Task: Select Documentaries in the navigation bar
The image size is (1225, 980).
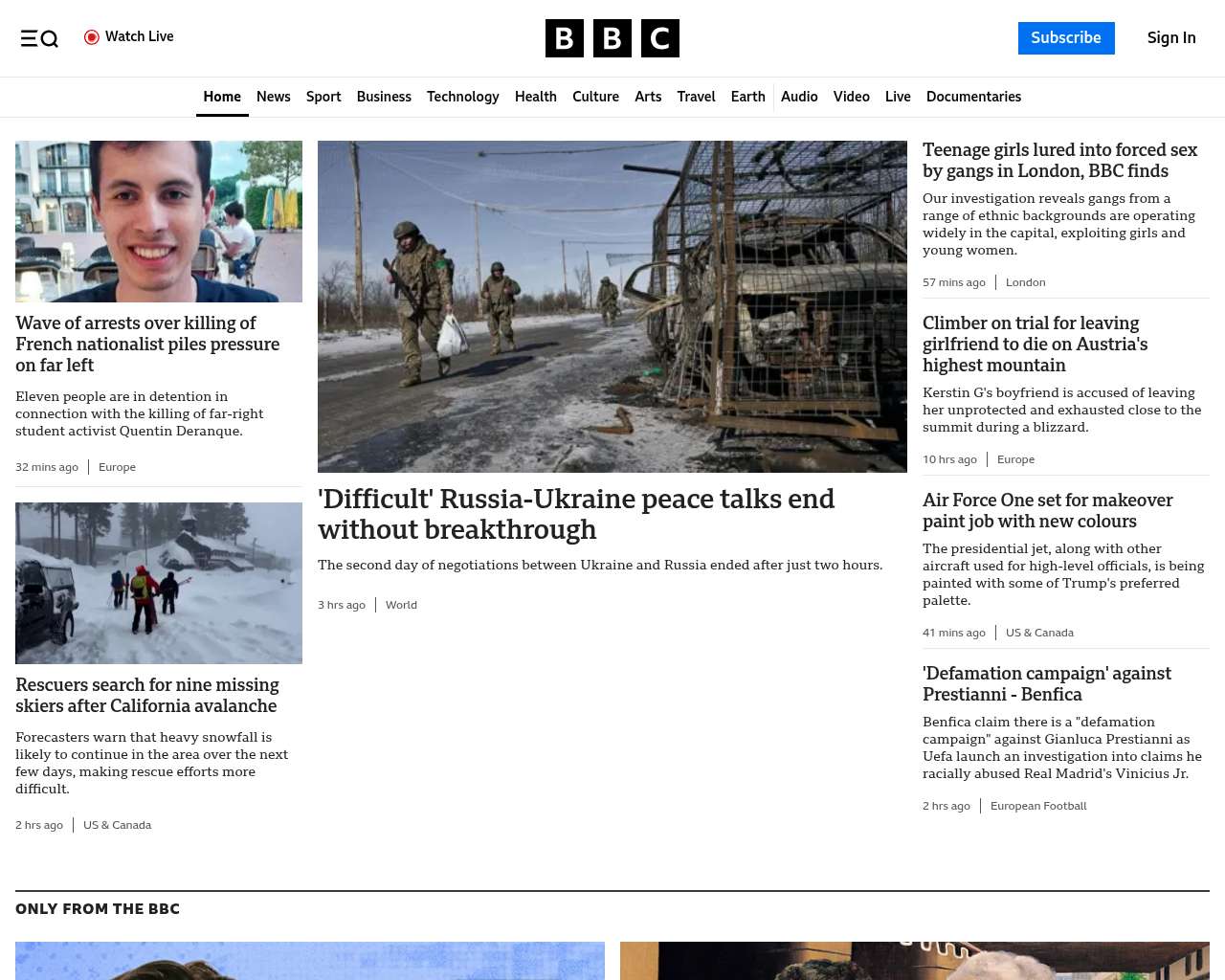Action: click(973, 97)
